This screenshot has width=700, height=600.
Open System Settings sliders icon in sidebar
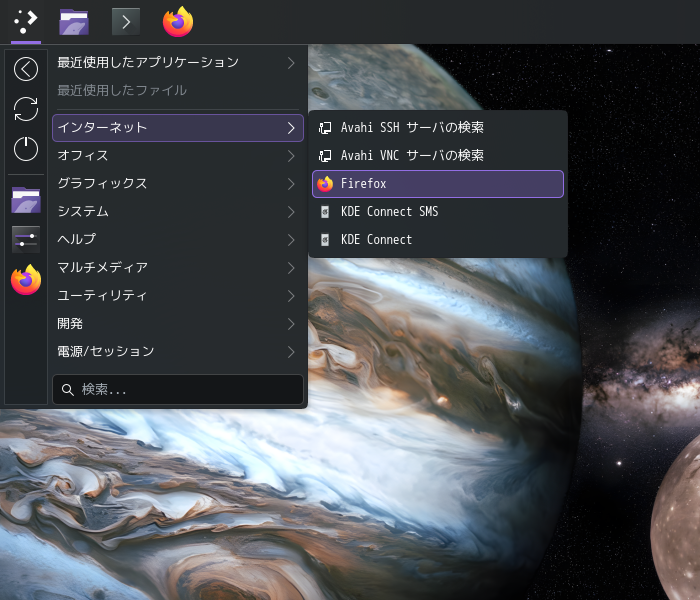tap(26, 240)
